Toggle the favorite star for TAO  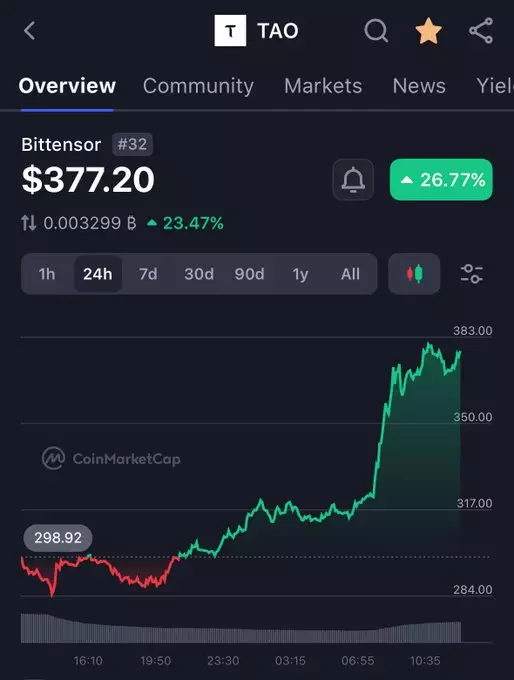click(x=429, y=31)
